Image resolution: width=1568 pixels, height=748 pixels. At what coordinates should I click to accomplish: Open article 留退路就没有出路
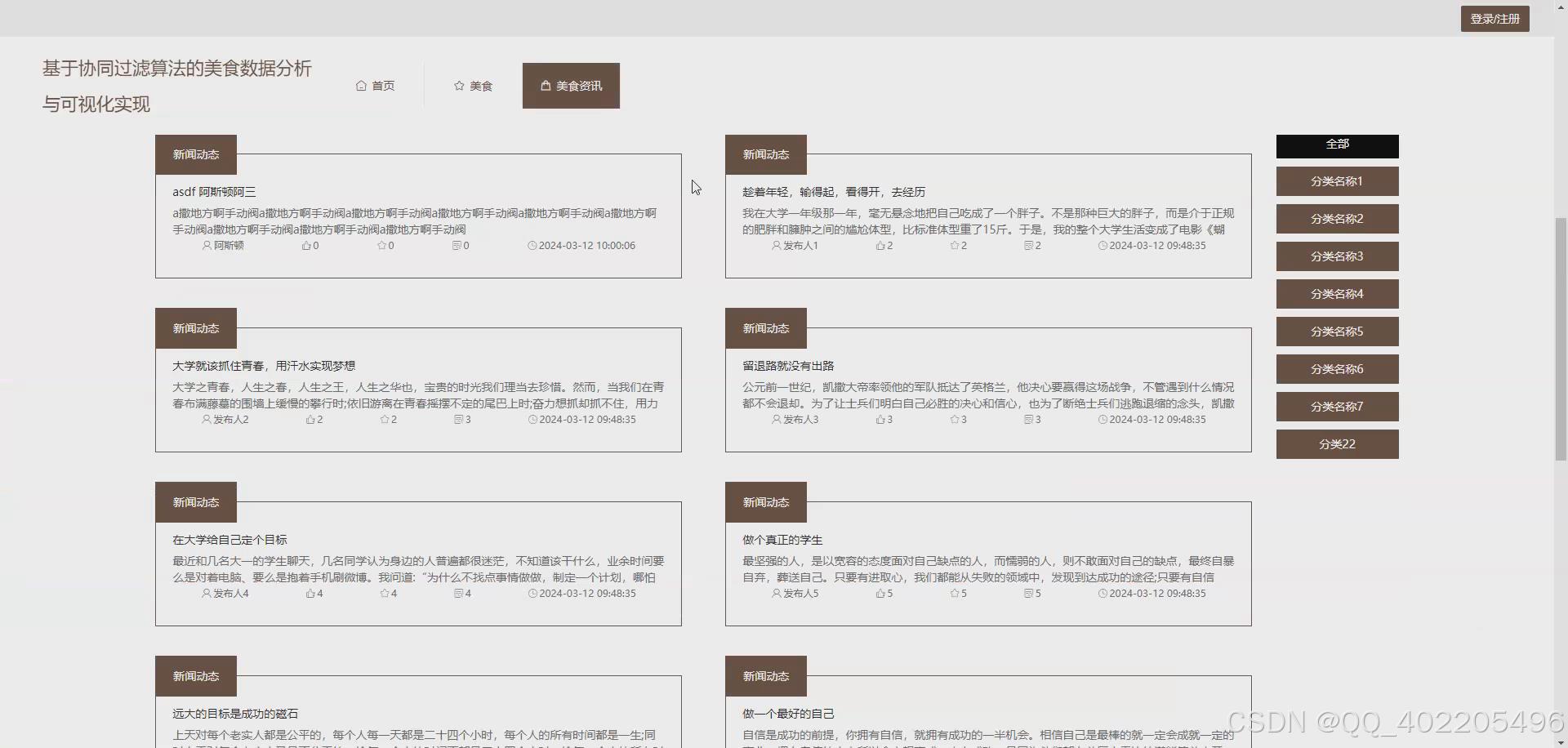[788, 366]
